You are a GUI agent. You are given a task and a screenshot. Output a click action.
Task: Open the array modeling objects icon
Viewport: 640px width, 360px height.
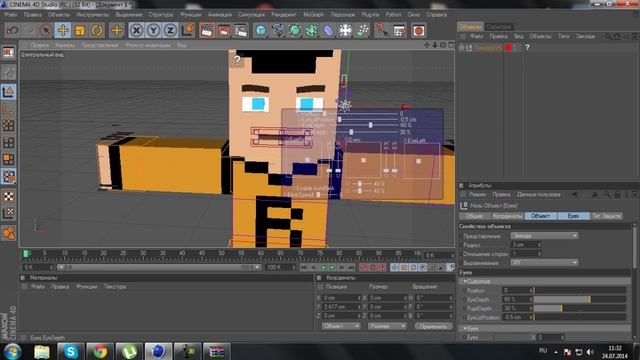pos(312,31)
